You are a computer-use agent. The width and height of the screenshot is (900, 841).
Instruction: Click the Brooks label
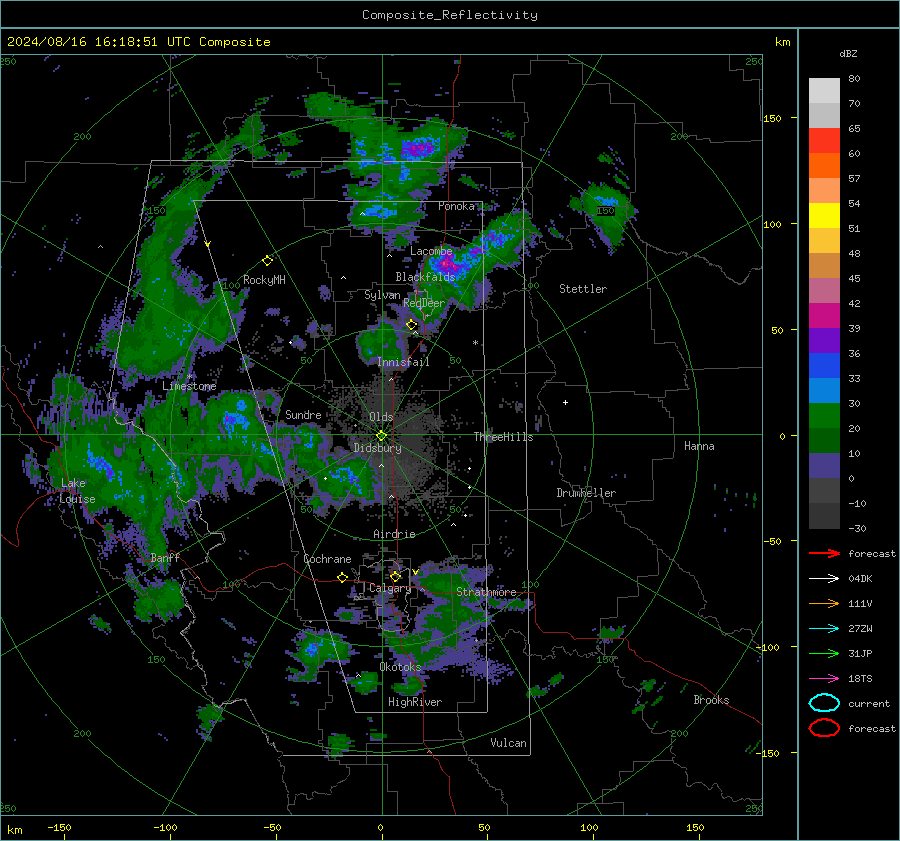click(711, 700)
